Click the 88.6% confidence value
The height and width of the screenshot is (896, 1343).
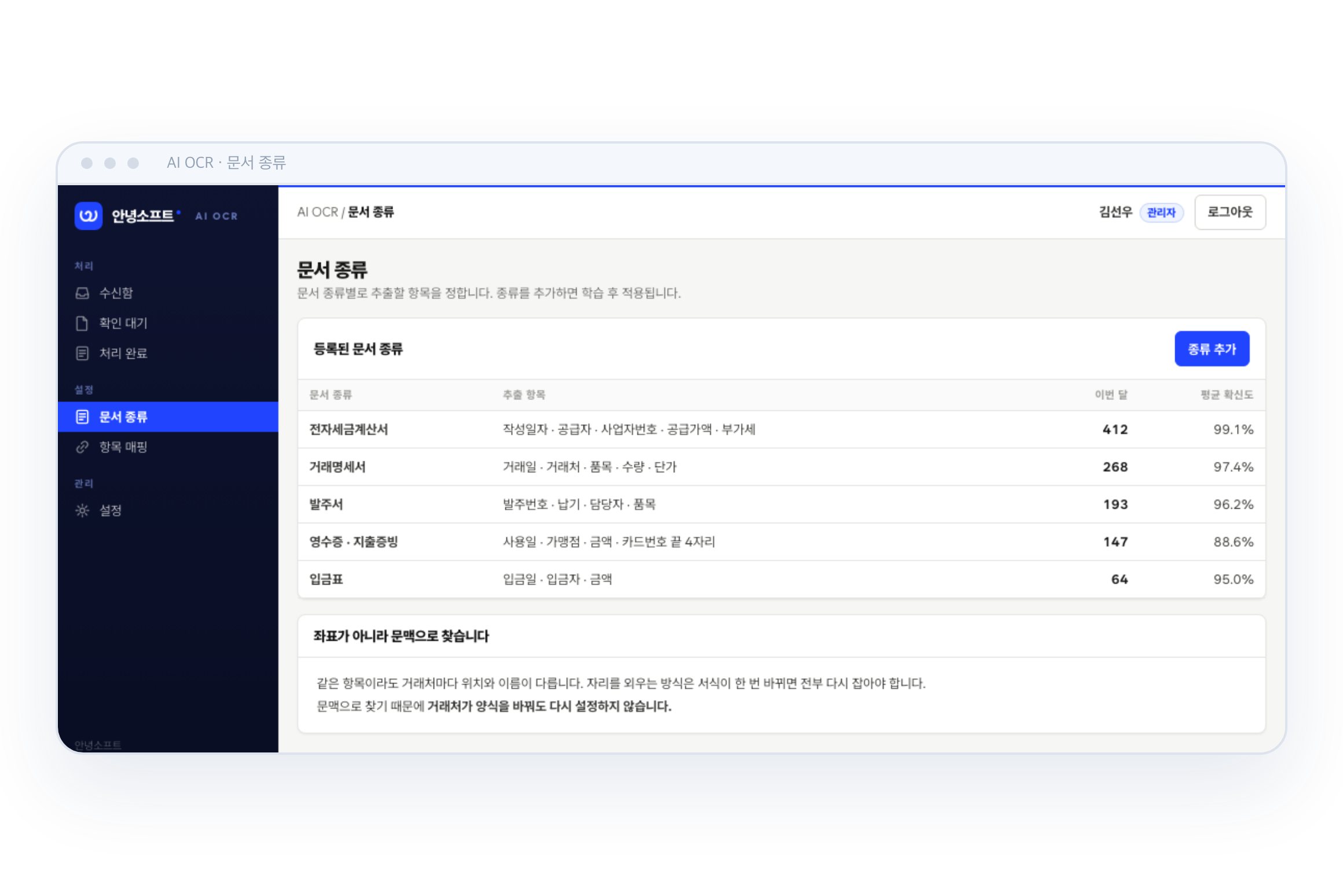point(1234,542)
